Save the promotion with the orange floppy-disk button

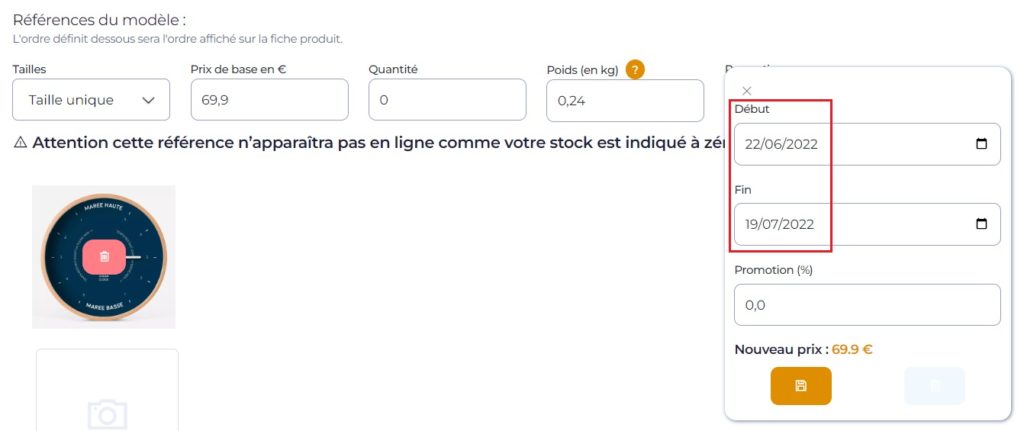(x=801, y=386)
